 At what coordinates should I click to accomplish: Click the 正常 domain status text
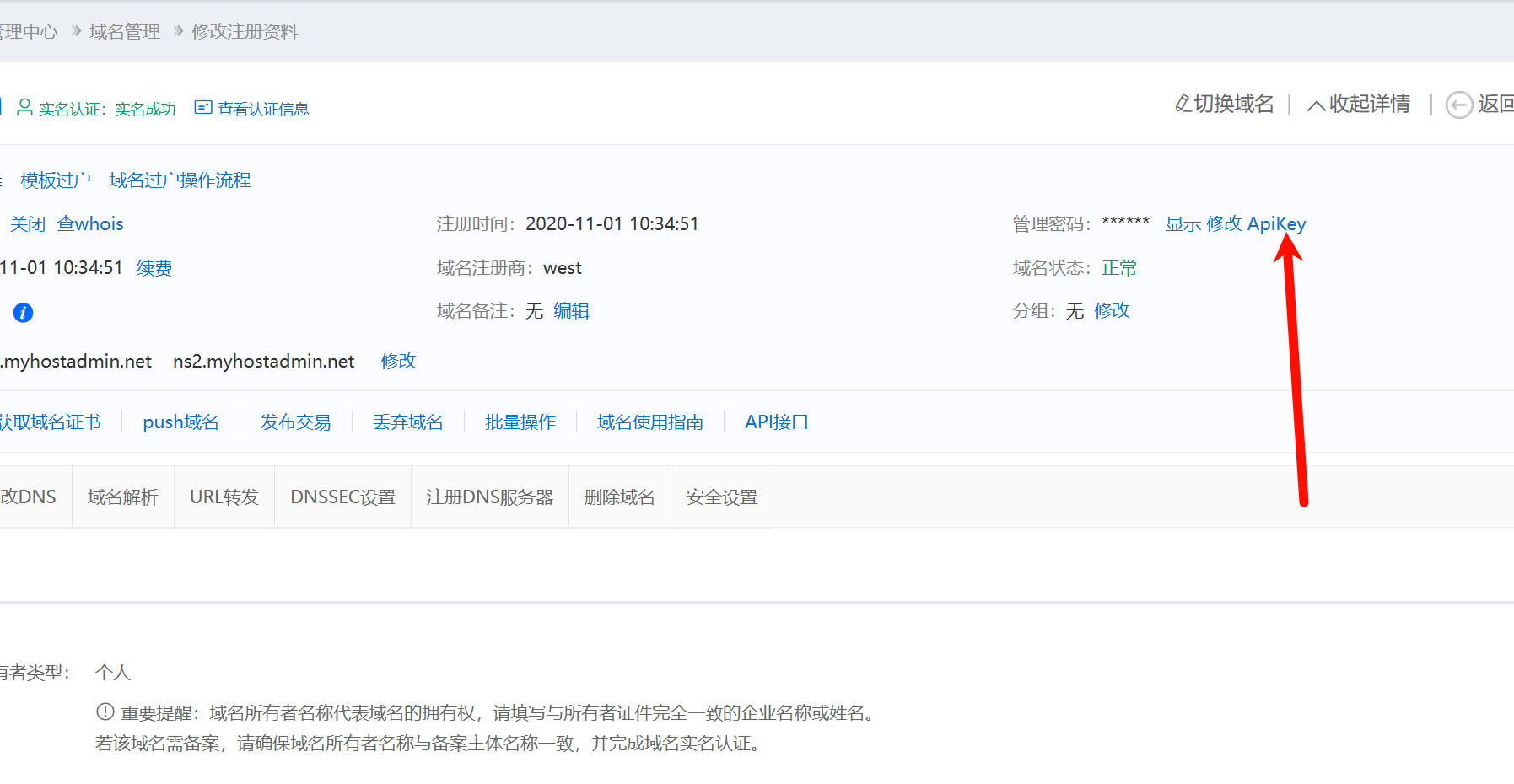click(x=1119, y=268)
